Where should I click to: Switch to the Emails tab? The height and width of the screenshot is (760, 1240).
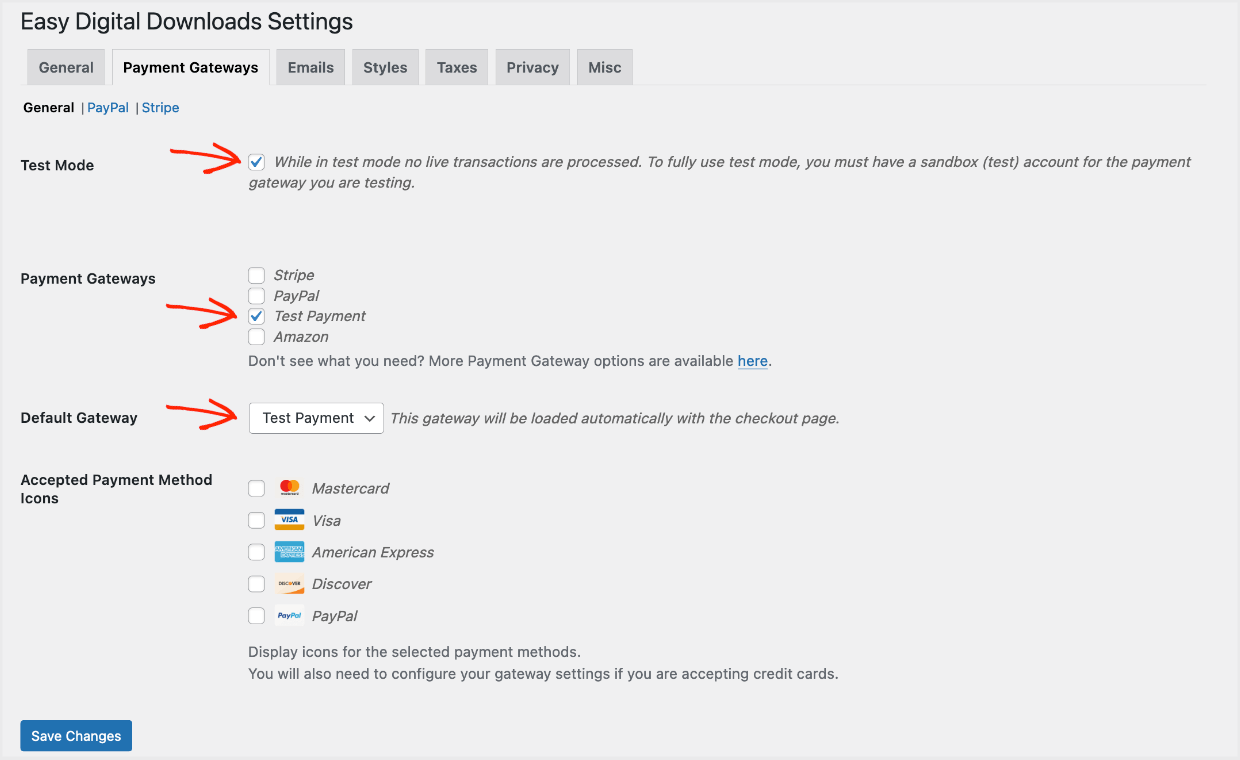point(310,67)
